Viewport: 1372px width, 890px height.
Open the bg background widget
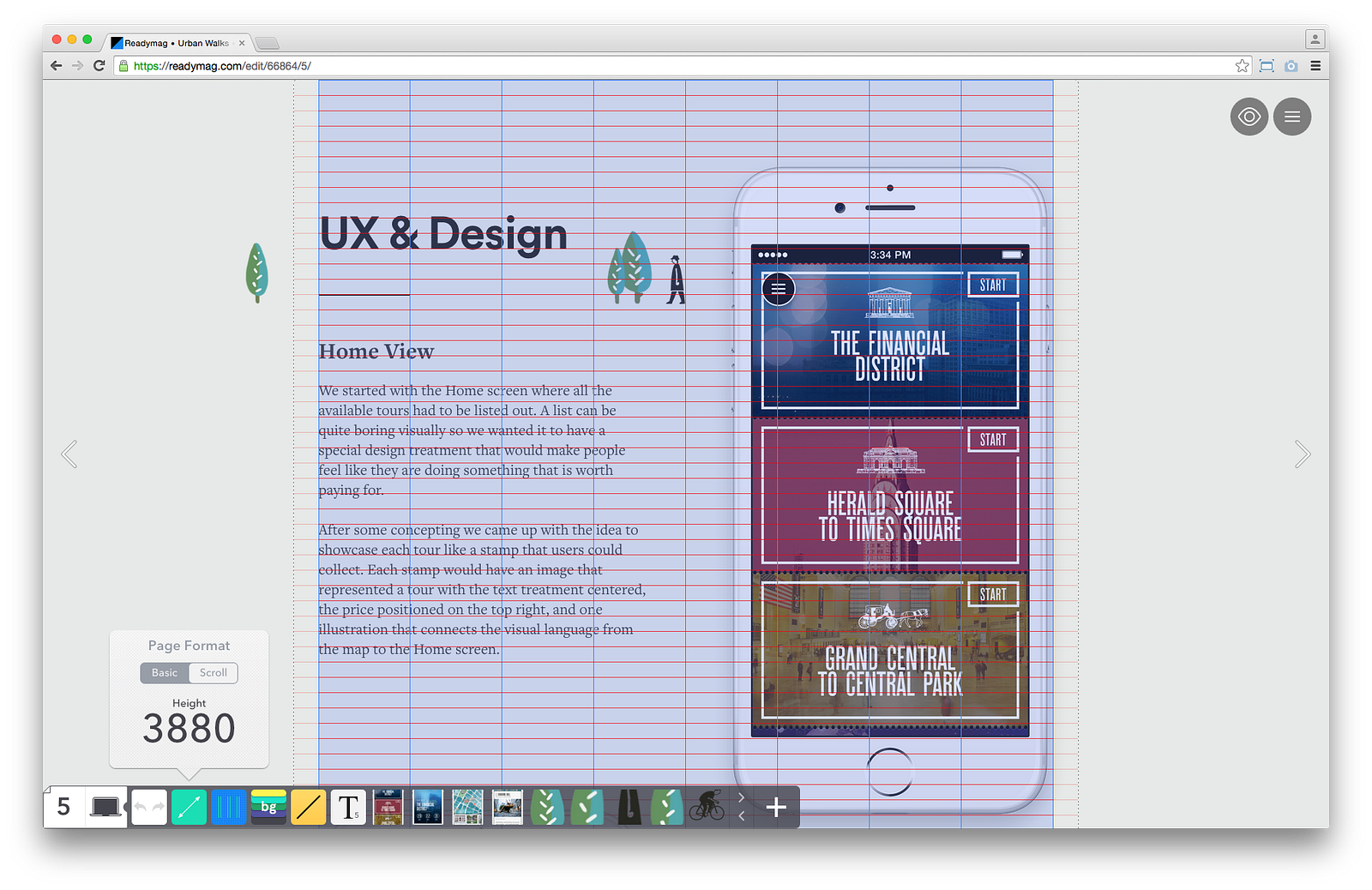tap(268, 807)
